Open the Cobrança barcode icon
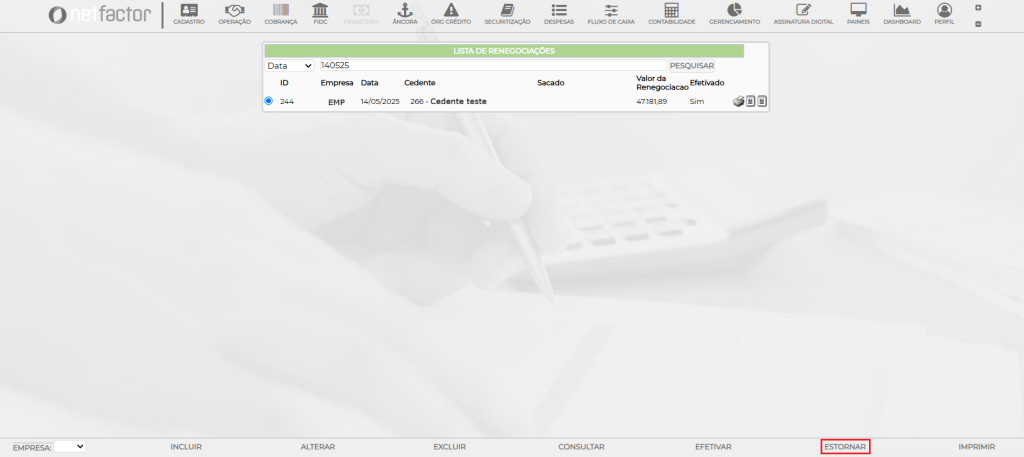The image size is (1024, 457). (x=280, y=11)
